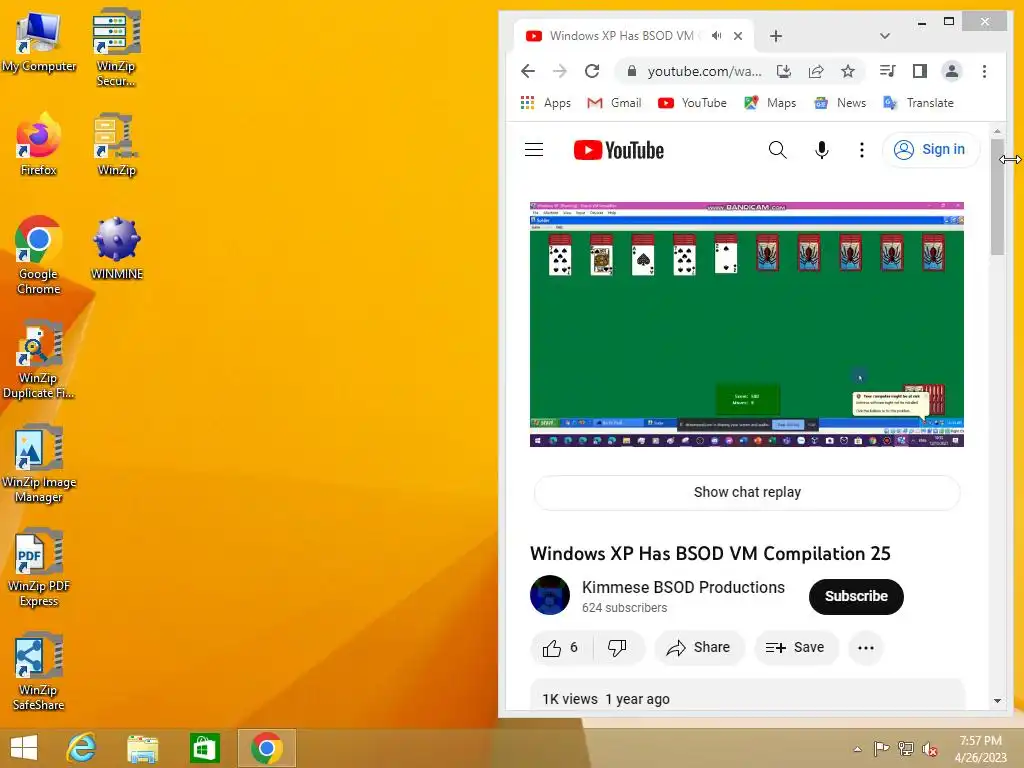Viewport: 1024px width, 768px height.
Task: Open Kimmese BSOD Productions channel avatar
Action: [550, 595]
